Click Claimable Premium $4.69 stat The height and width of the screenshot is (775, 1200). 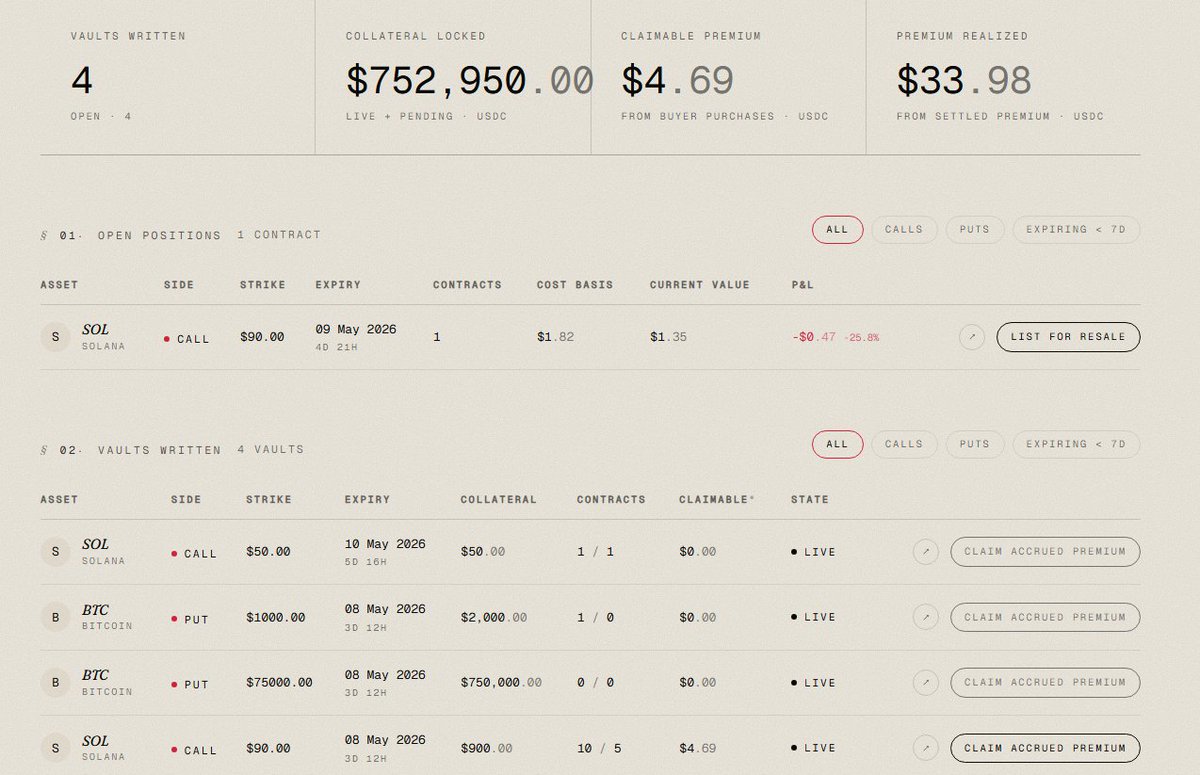coord(678,81)
